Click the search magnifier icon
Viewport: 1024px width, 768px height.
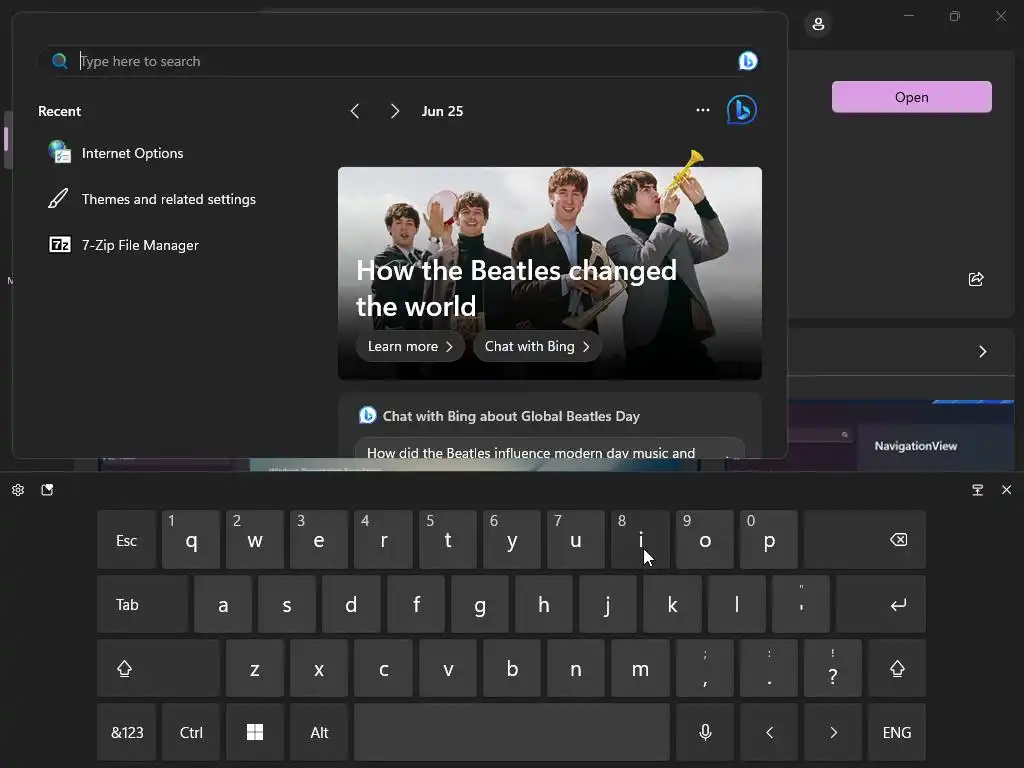59,61
